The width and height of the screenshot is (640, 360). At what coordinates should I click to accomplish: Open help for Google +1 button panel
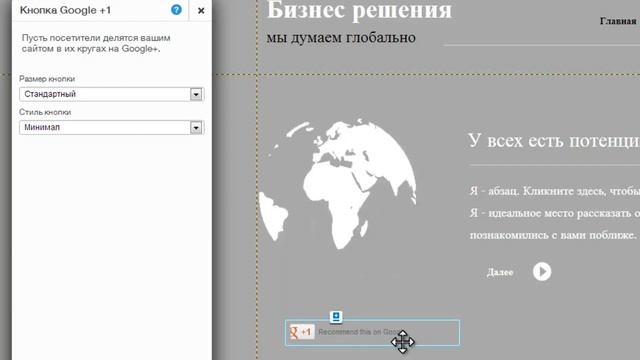point(176,10)
